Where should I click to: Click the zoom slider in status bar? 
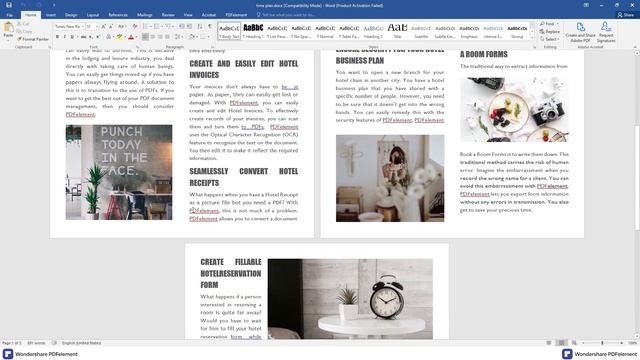coord(602,343)
